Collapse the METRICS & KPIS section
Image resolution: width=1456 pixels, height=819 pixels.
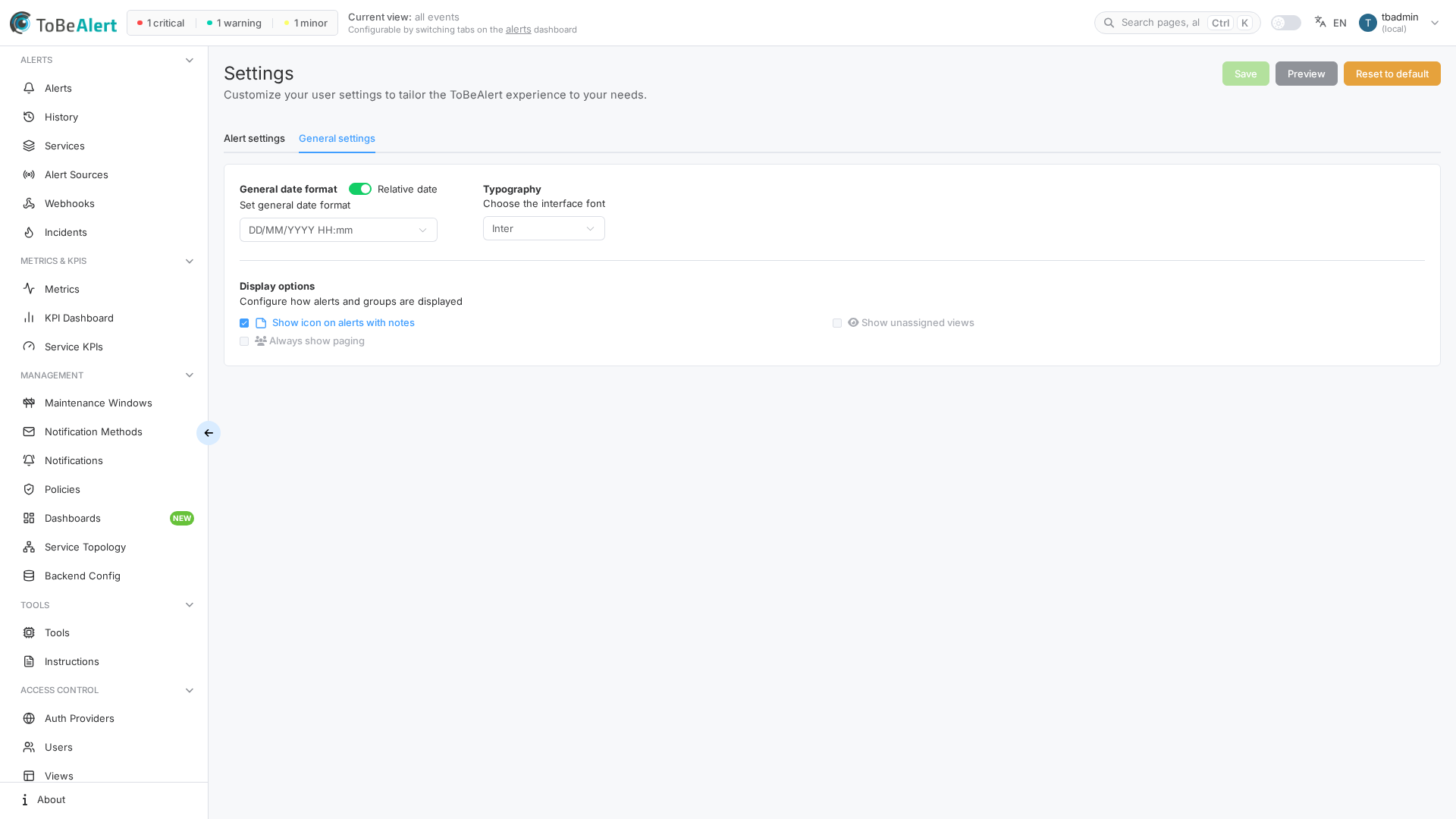(190, 261)
